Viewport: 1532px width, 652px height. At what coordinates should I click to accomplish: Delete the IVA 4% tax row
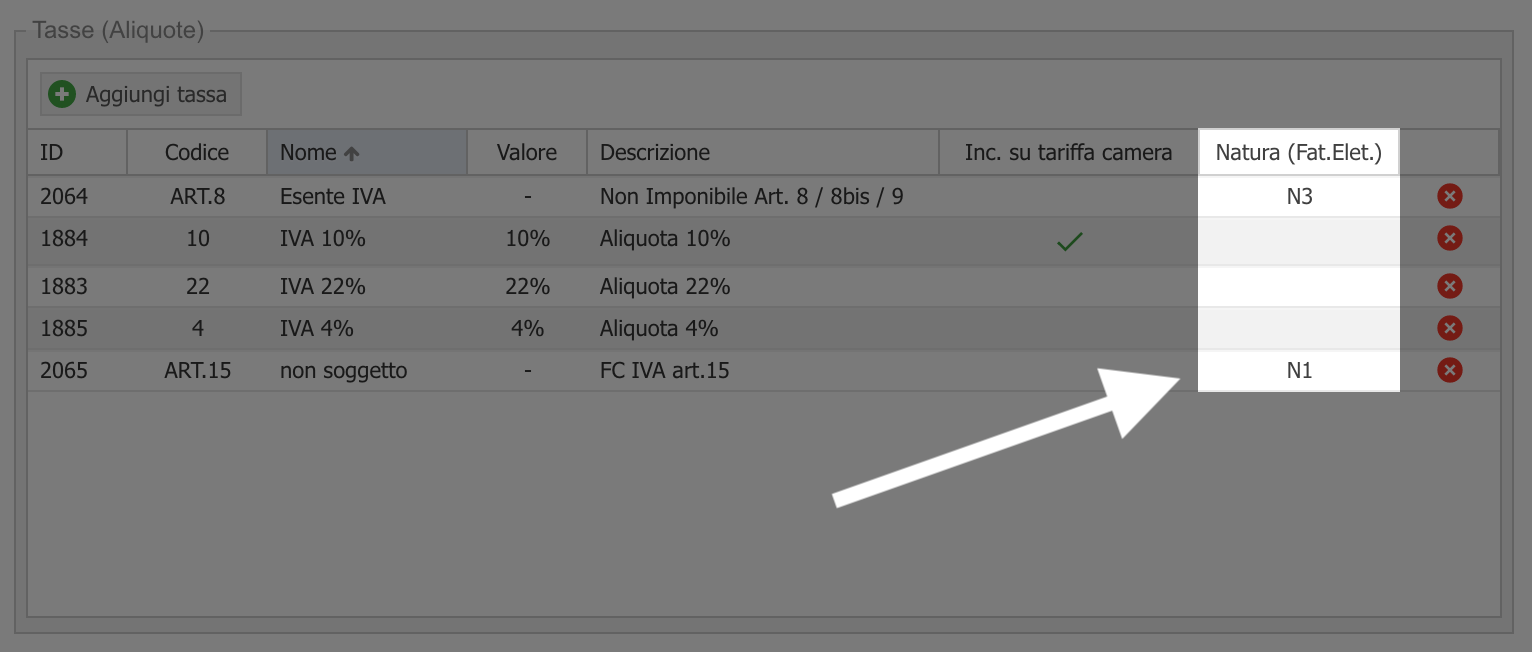tap(1449, 328)
